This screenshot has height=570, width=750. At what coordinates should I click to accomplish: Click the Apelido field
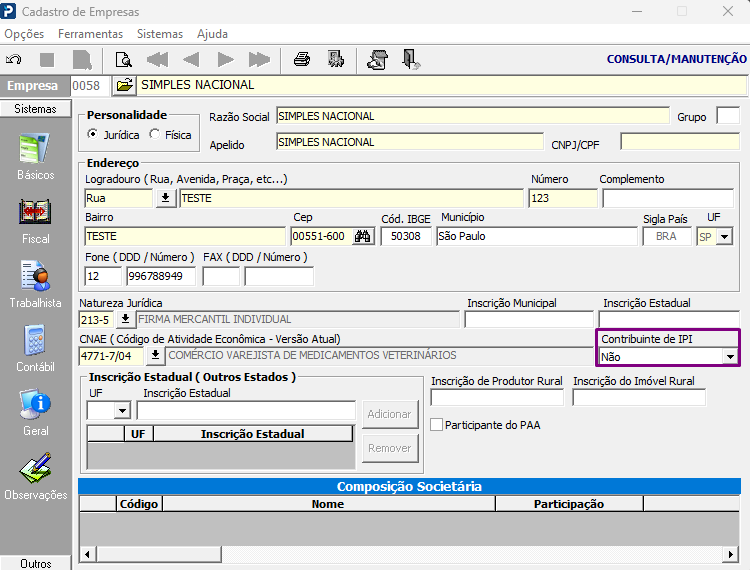(409, 142)
